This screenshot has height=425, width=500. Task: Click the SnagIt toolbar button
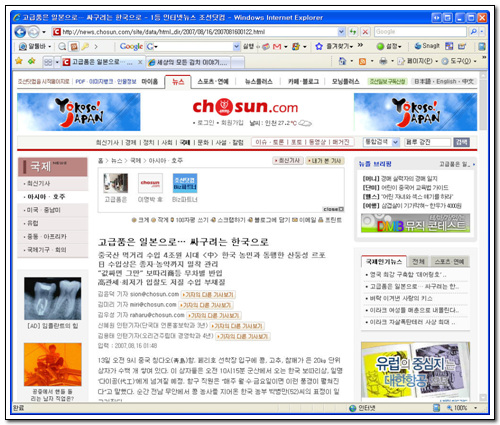pos(427,46)
